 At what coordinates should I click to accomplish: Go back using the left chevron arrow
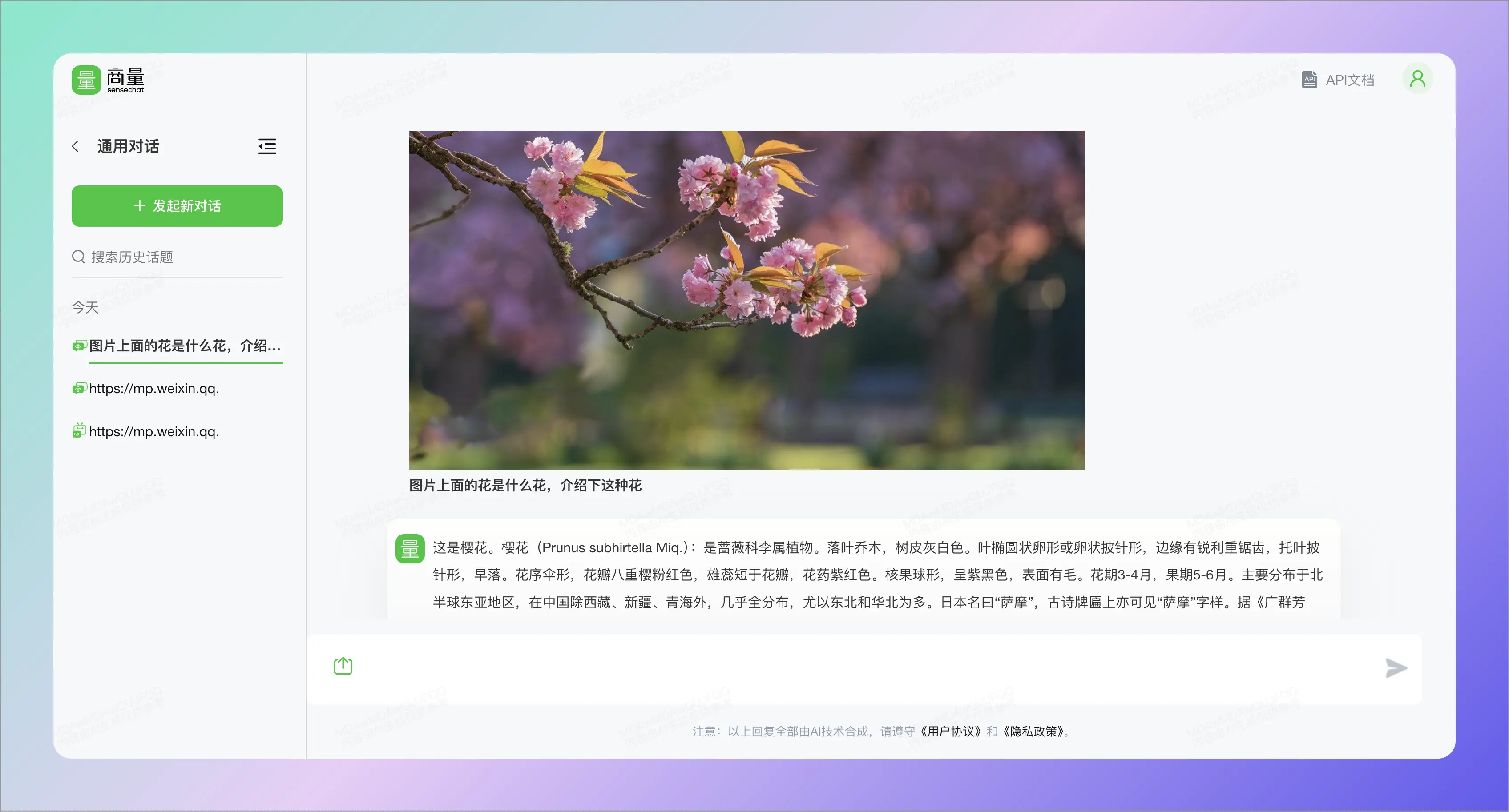75,146
